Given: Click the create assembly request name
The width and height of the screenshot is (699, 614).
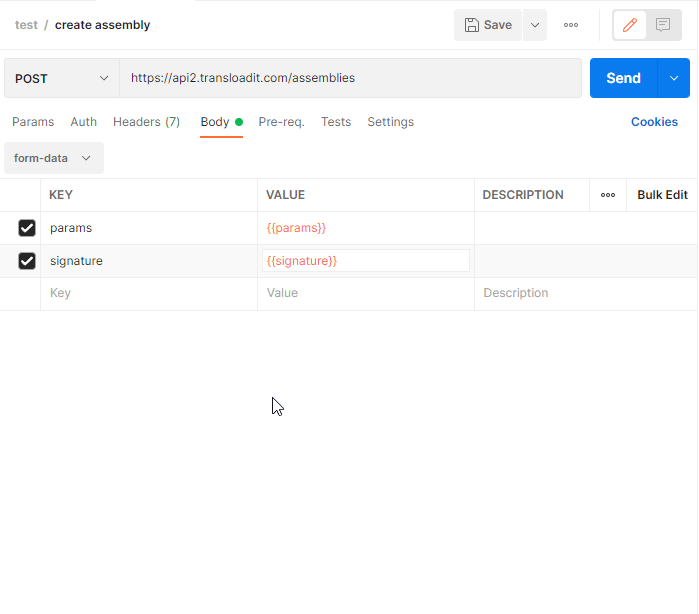Looking at the screenshot, I should tap(103, 25).
